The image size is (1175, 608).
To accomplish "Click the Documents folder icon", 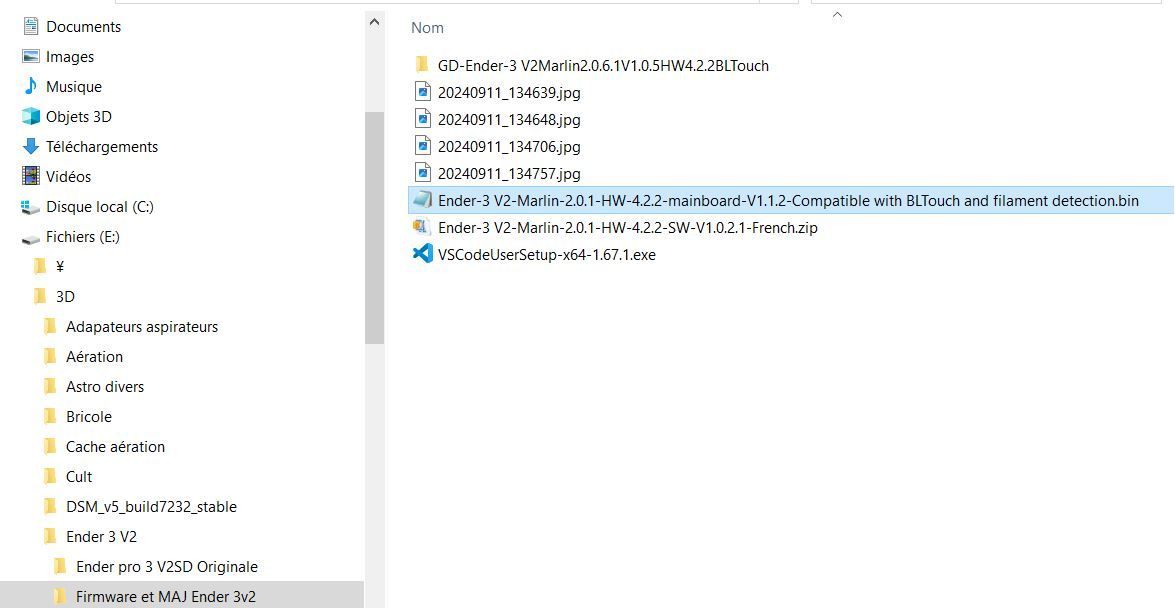I will (31, 26).
